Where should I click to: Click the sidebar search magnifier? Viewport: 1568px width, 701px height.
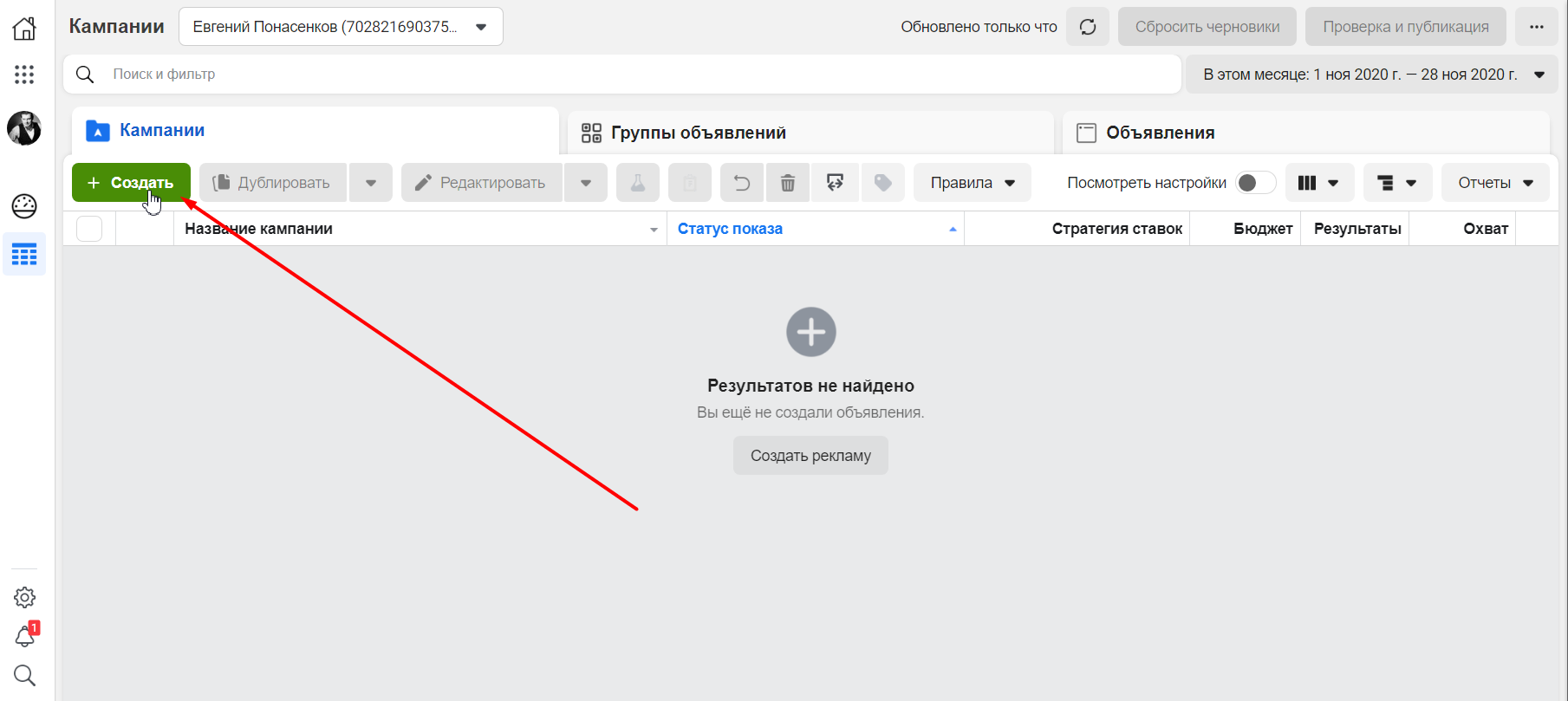(x=24, y=675)
